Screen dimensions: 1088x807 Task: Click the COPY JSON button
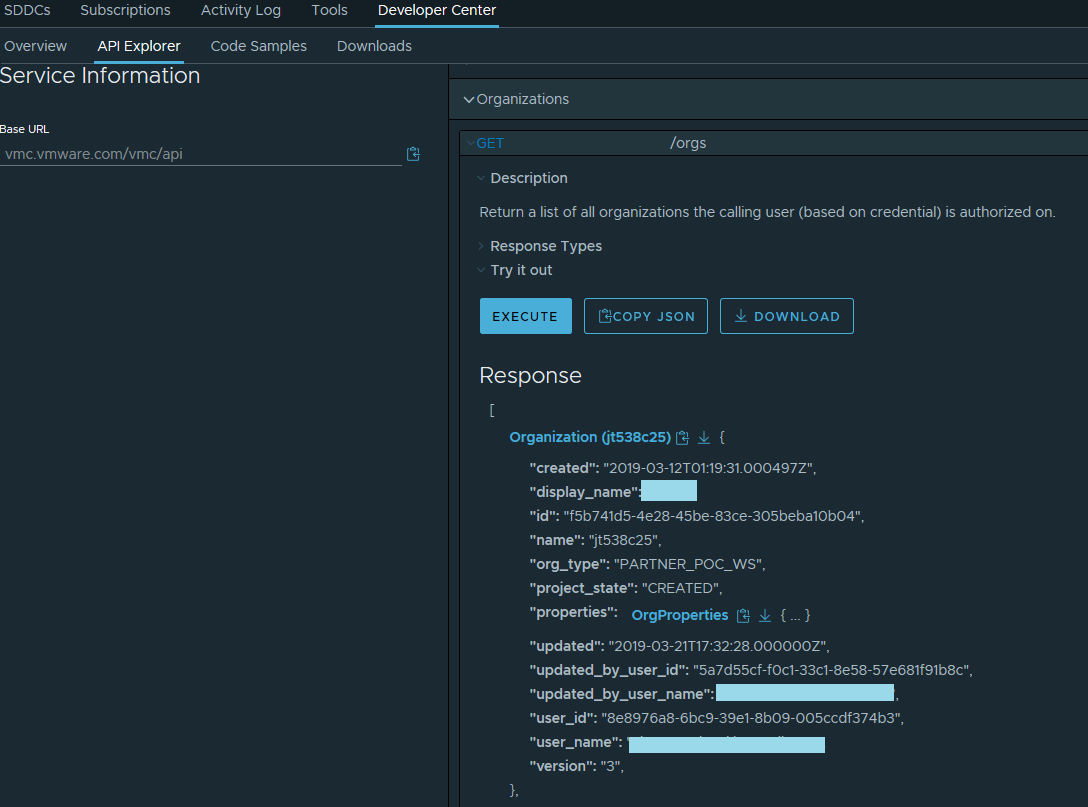(646, 316)
